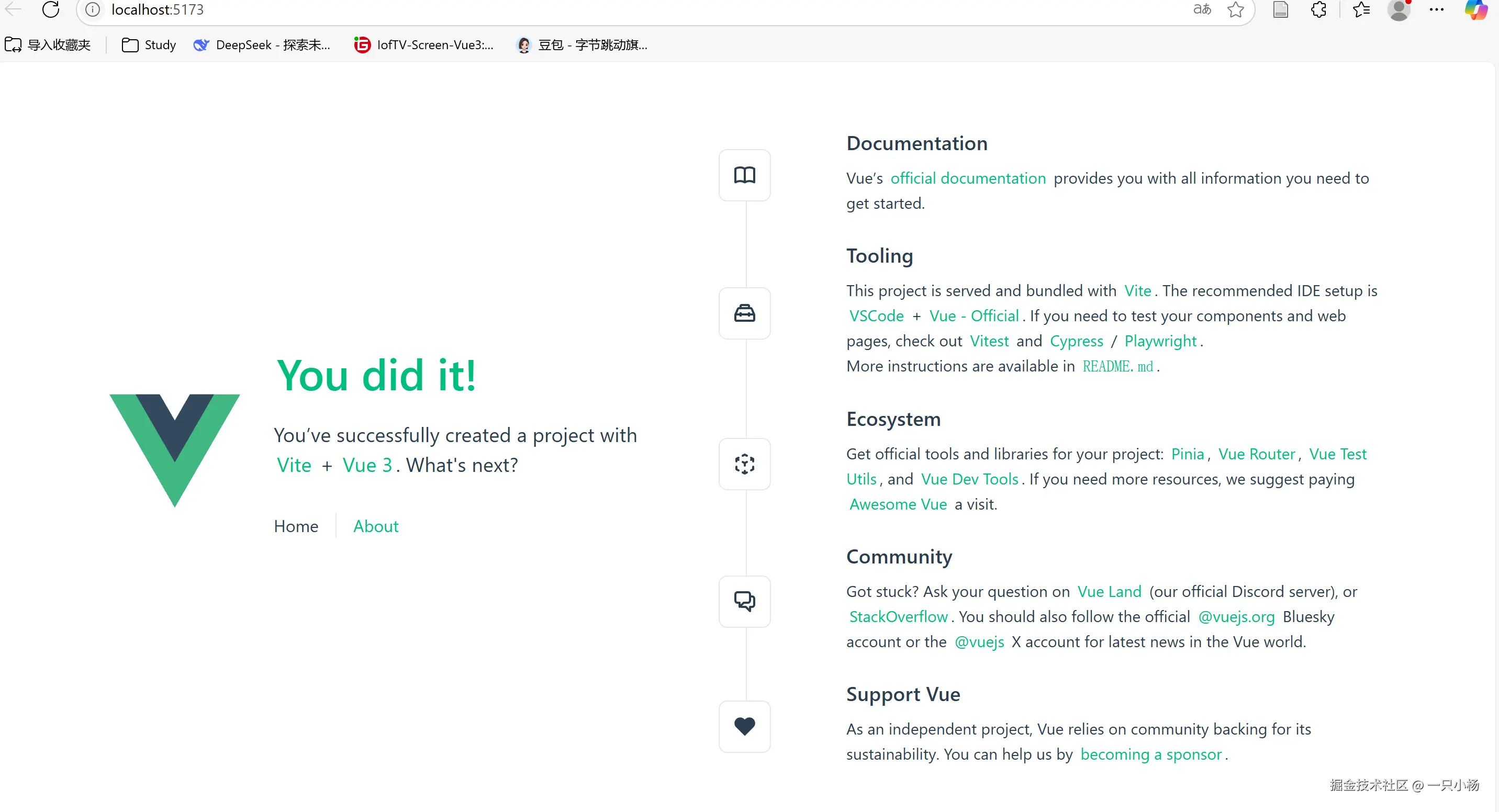Click the Documentation book icon
Screen dimensions: 1499x812
pos(744,175)
